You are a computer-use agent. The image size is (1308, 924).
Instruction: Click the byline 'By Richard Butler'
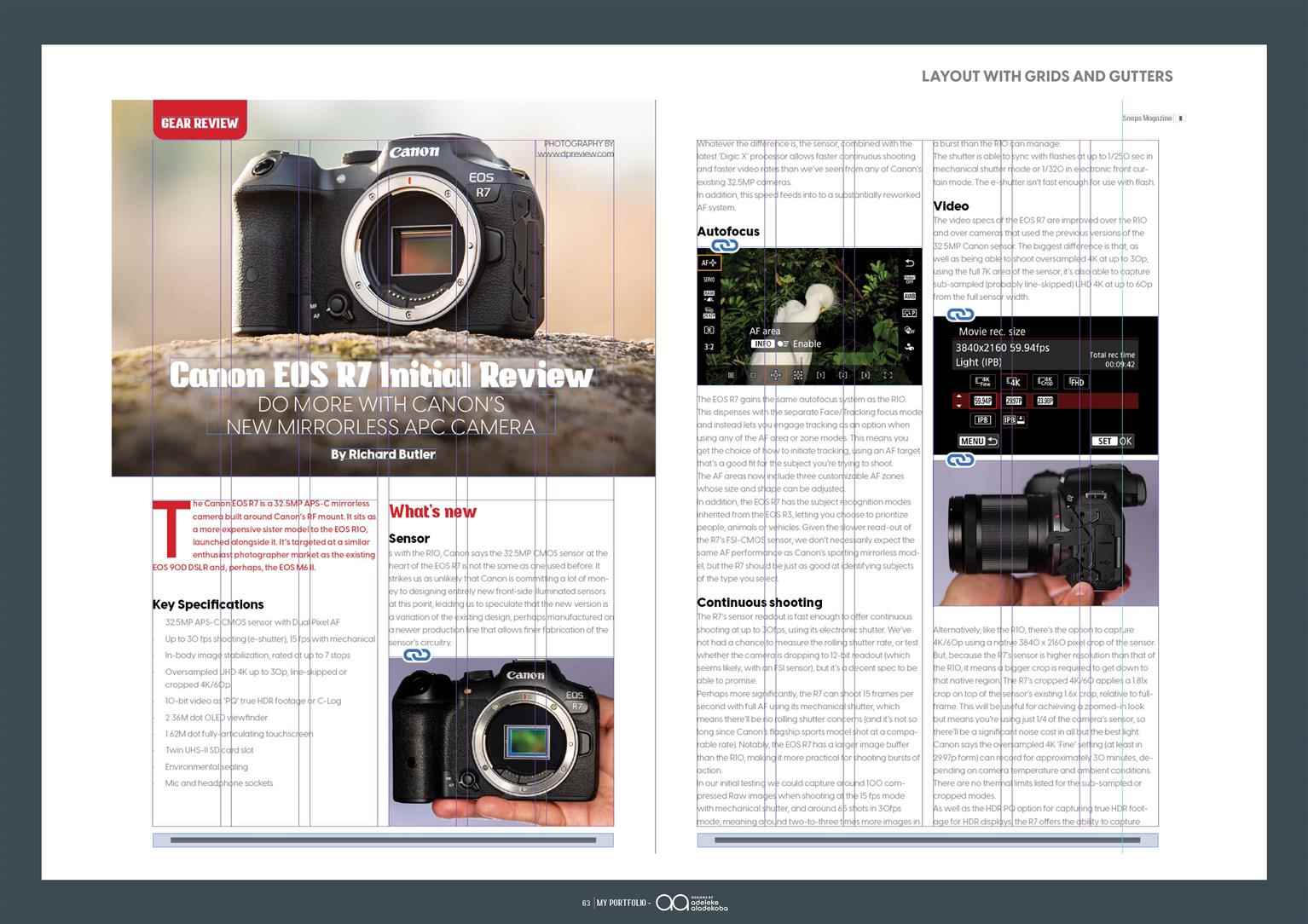383,454
